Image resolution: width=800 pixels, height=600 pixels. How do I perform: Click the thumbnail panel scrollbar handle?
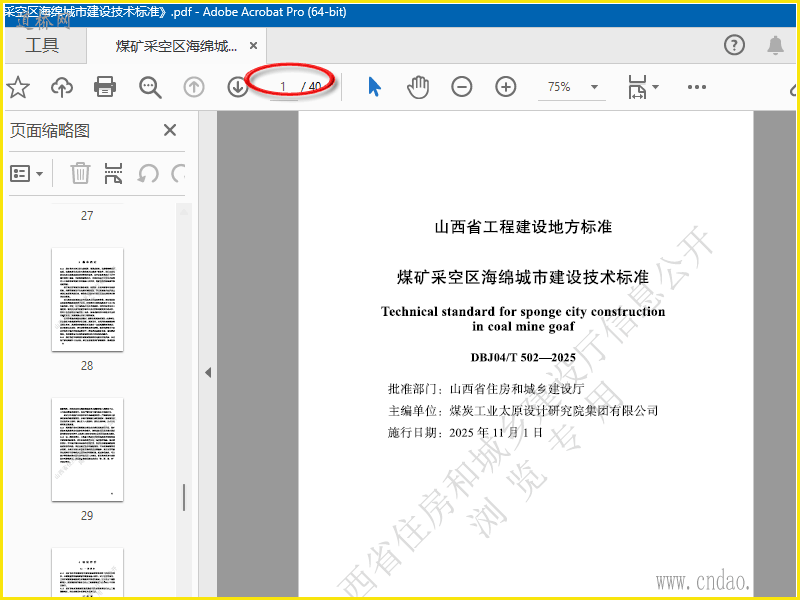click(184, 497)
